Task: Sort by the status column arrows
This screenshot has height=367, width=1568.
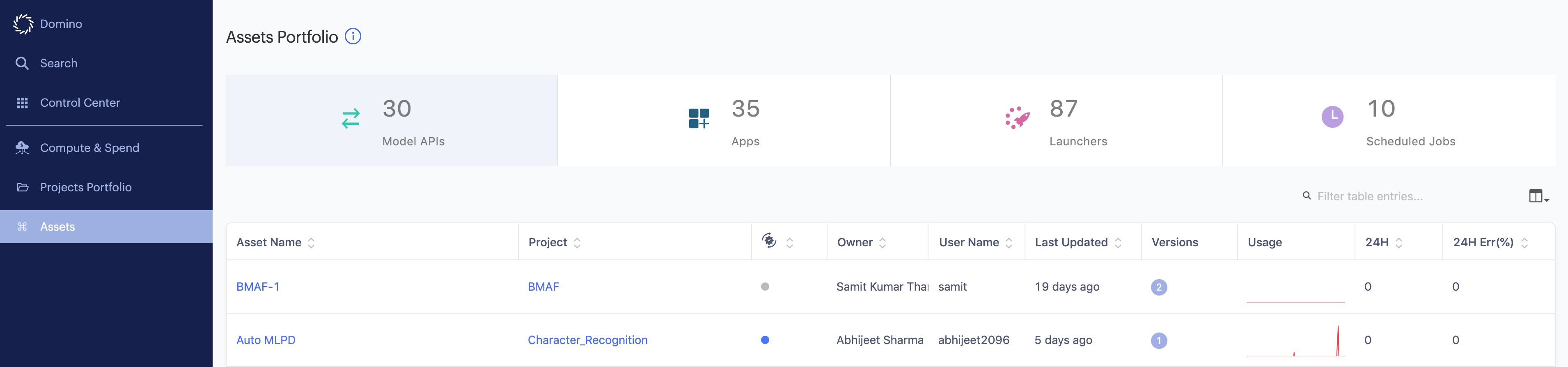Action: point(789,243)
